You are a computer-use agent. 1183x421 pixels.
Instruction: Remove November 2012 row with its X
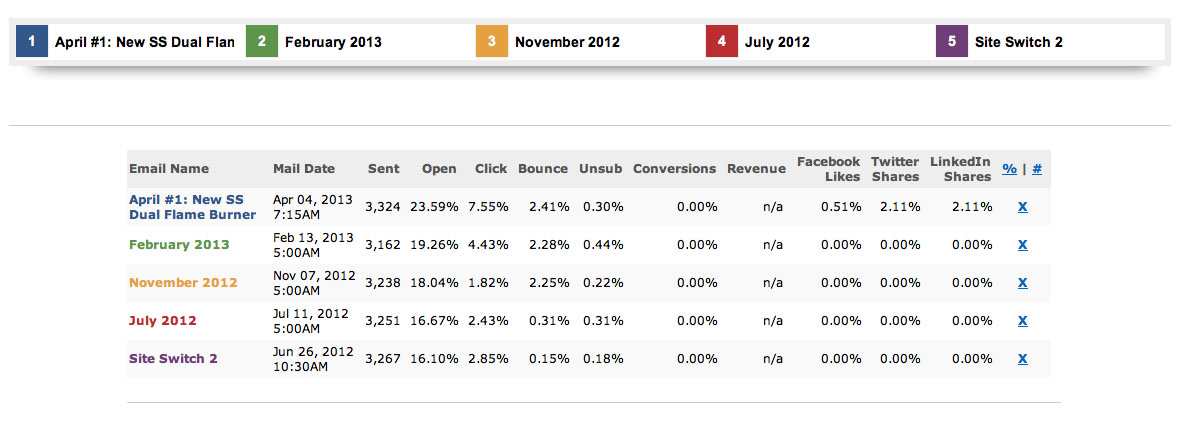[1022, 283]
